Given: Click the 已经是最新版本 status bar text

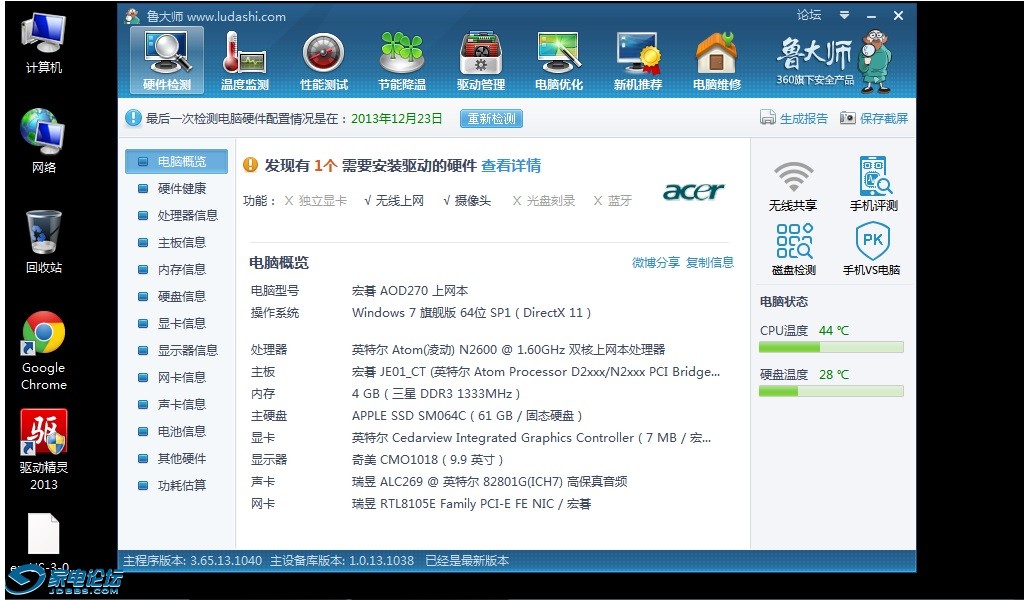Looking at the screenshot, I should point(467,561).
